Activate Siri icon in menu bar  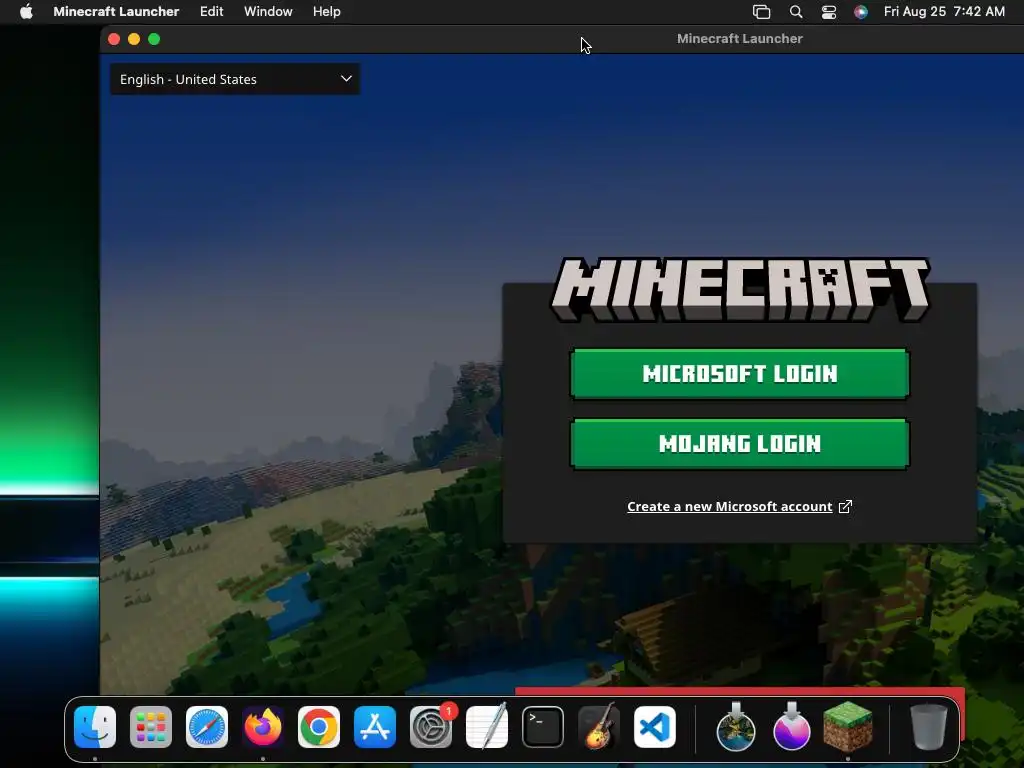(x=861, y=12)
